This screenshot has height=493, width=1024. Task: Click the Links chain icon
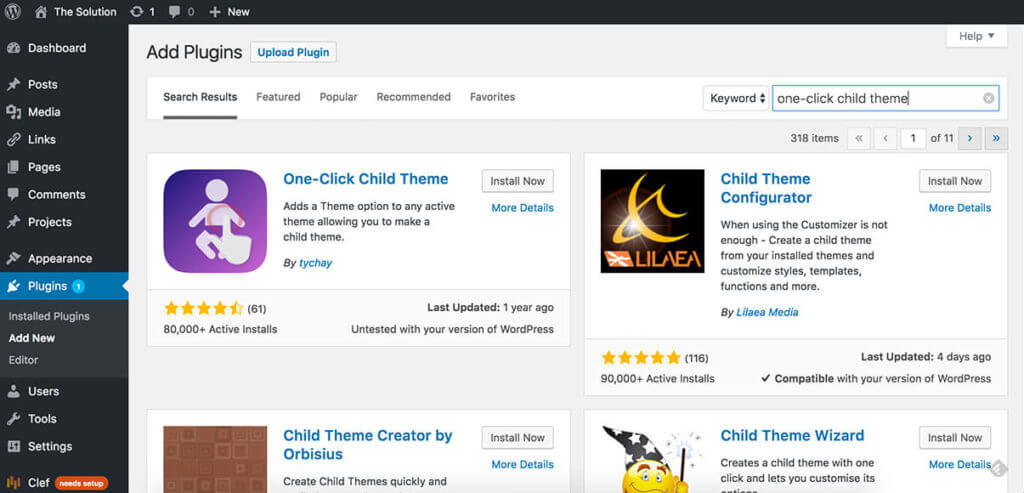point(13,140)
